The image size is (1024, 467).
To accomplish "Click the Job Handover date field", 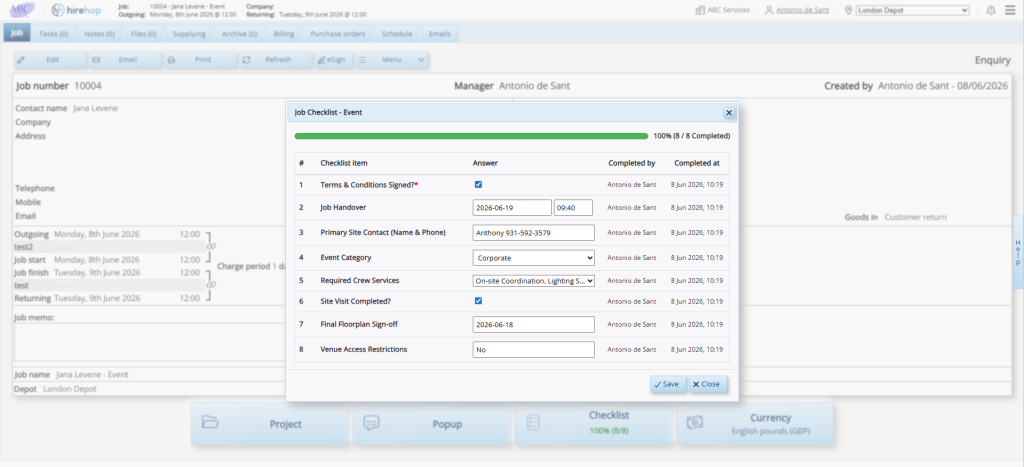I will pos(512,208).
